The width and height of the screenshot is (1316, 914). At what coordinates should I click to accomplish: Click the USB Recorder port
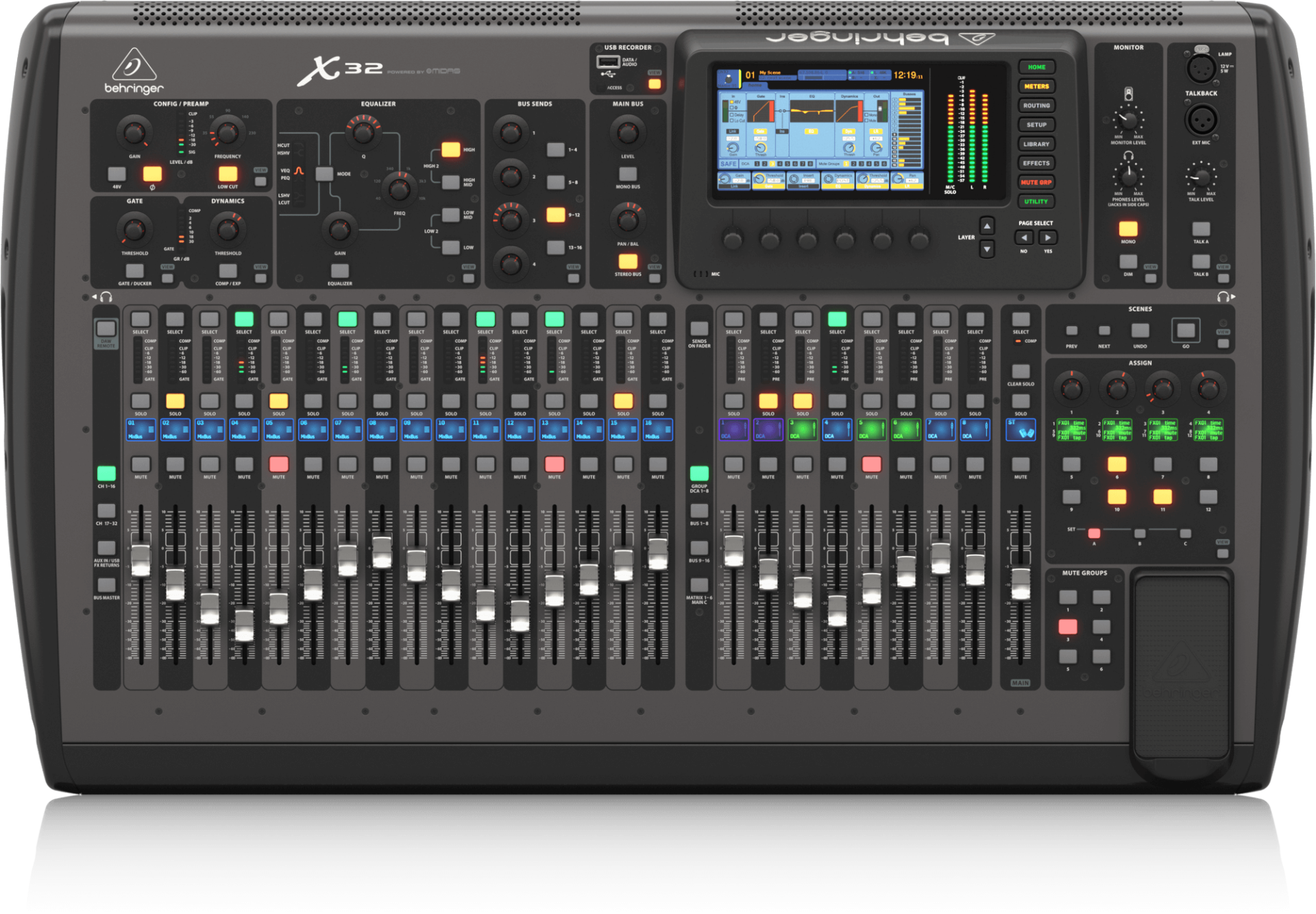pyautogui.click(x=609, y=62)
